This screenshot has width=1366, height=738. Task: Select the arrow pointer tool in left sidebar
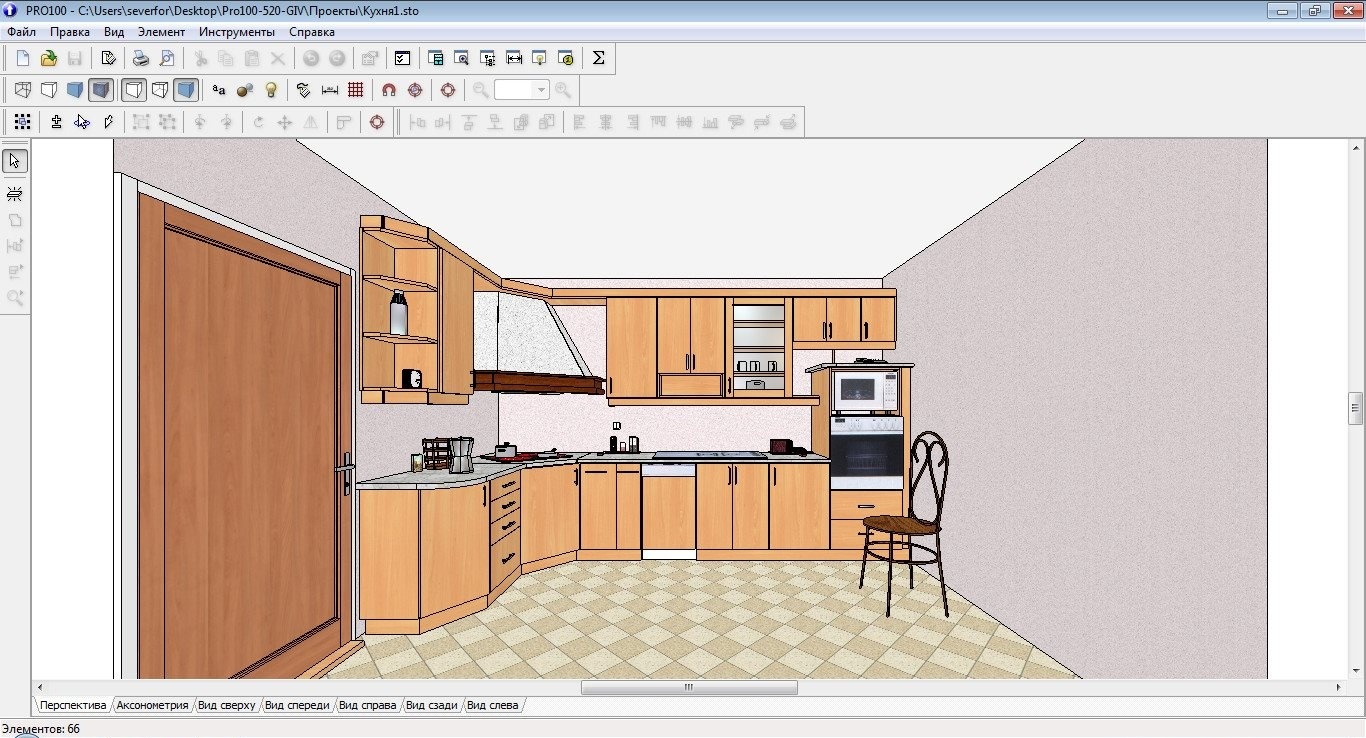point(15,161)
